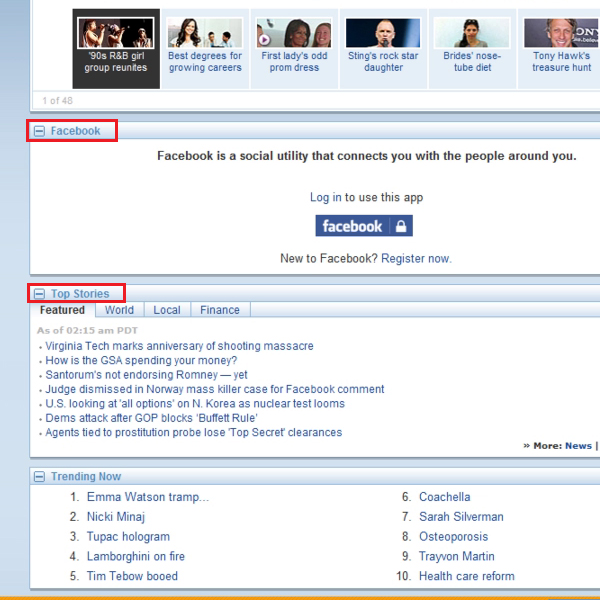
Task: Switch to the Featured tab
Action: coord(62,310)
